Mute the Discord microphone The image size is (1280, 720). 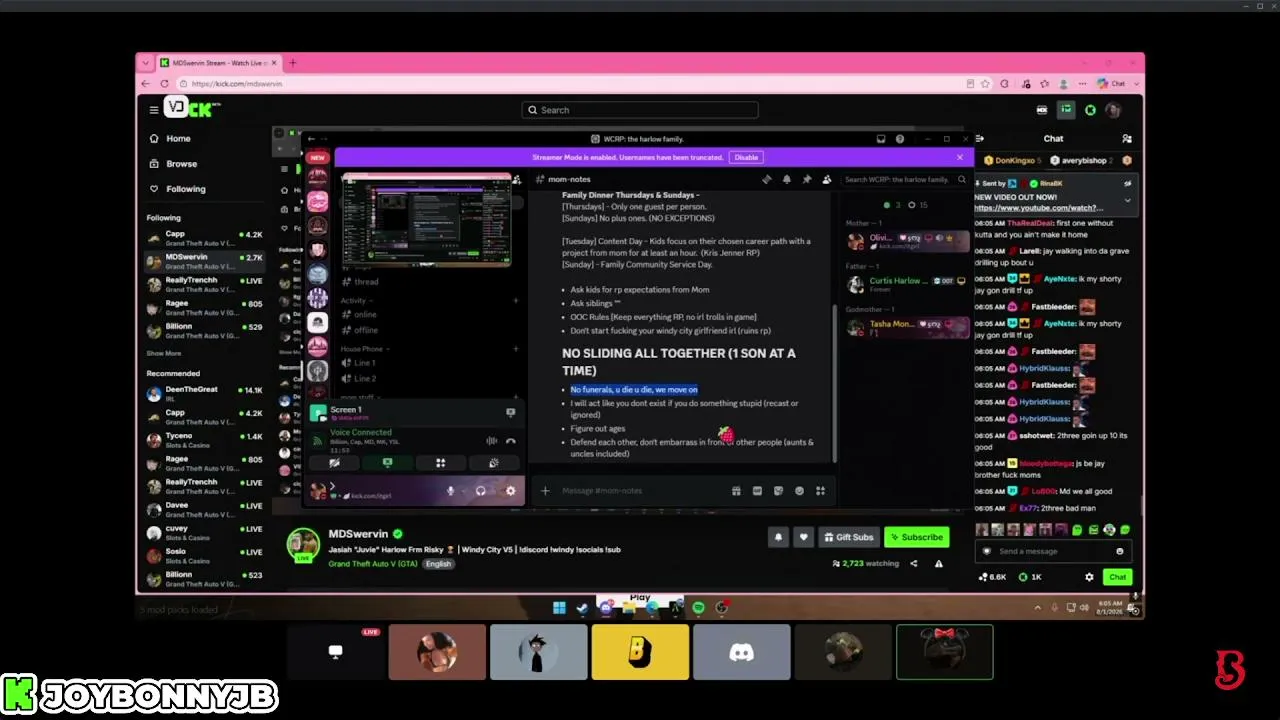(x=451, y=491)
